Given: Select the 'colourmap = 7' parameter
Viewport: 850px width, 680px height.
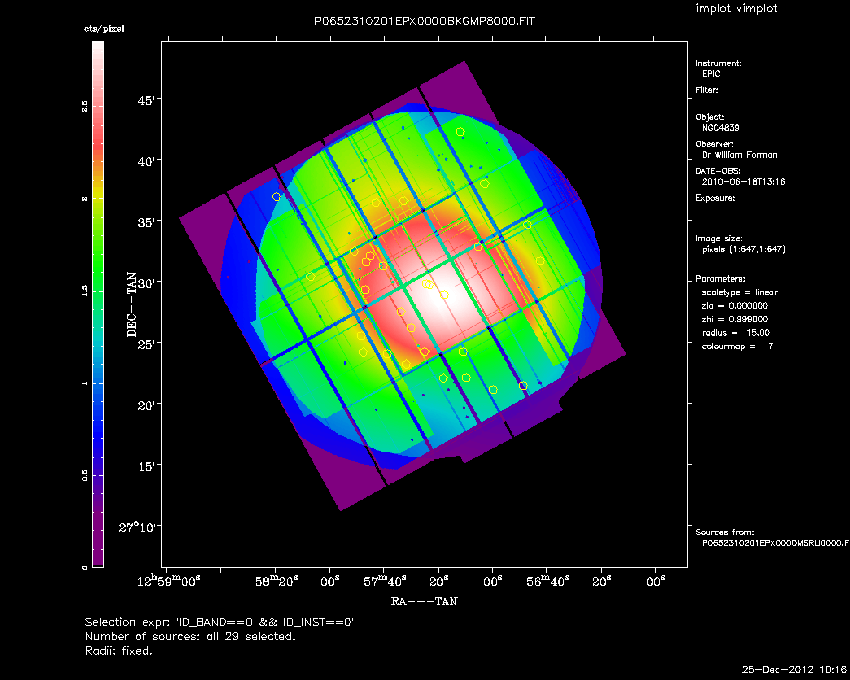Looking at the screenshot, I should pos(737,347).
